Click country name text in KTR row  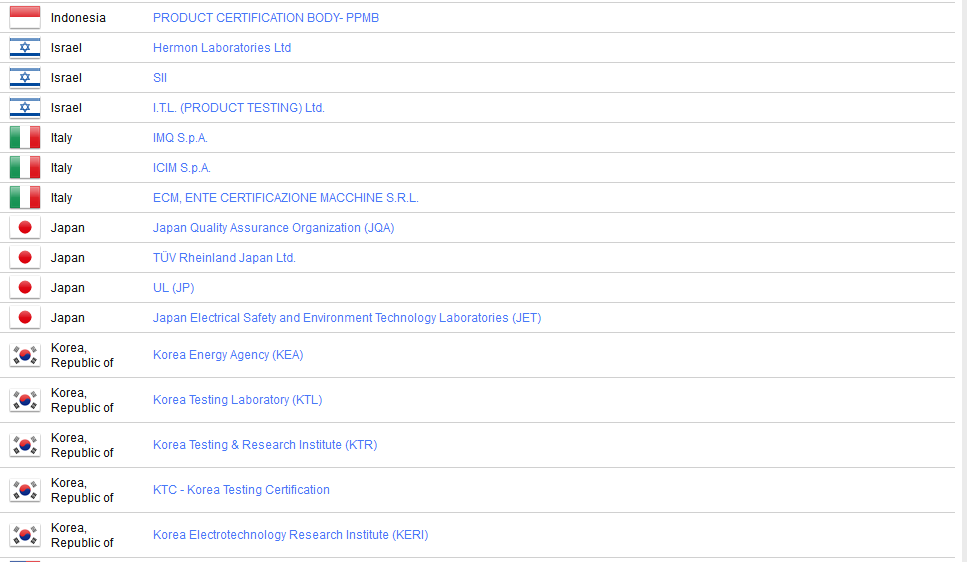(x=82, y=445)
